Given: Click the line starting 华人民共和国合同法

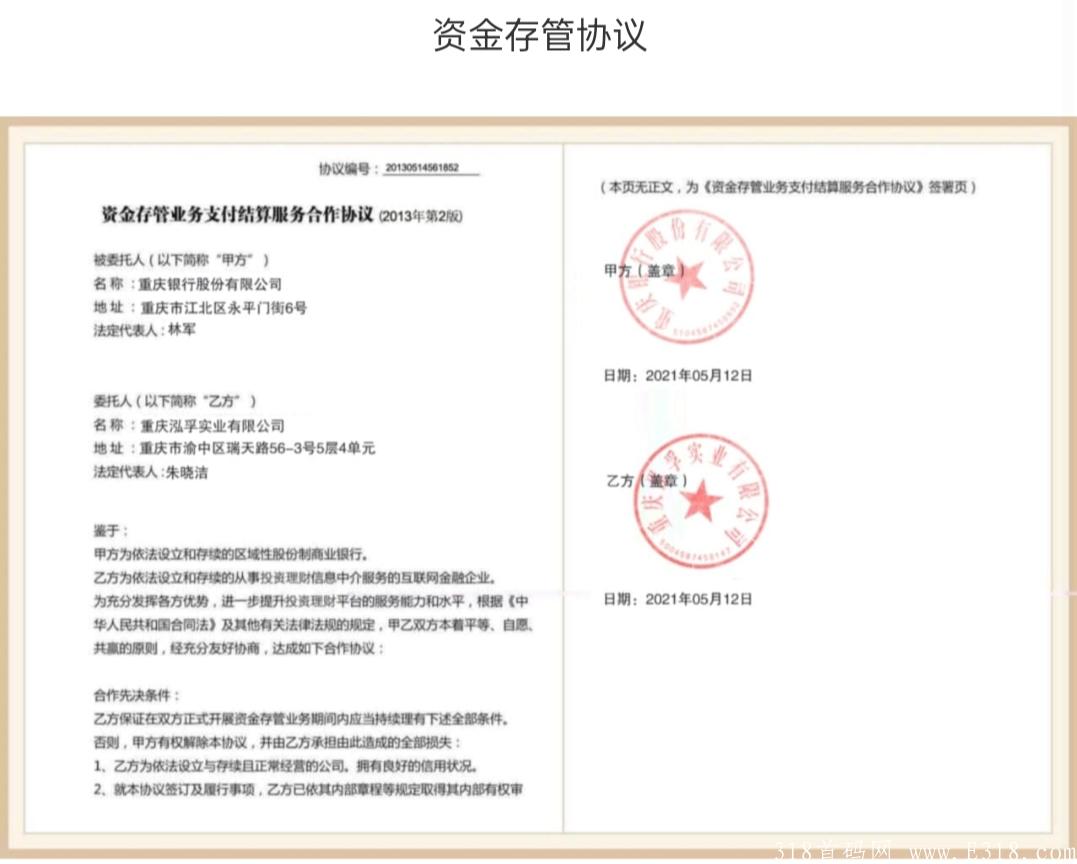Looking at the screenshot, I should (x=313, y=624).
